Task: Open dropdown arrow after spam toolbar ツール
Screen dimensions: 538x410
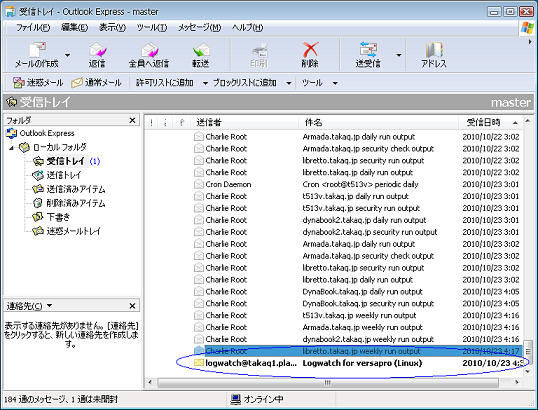Action: [335, 83]
